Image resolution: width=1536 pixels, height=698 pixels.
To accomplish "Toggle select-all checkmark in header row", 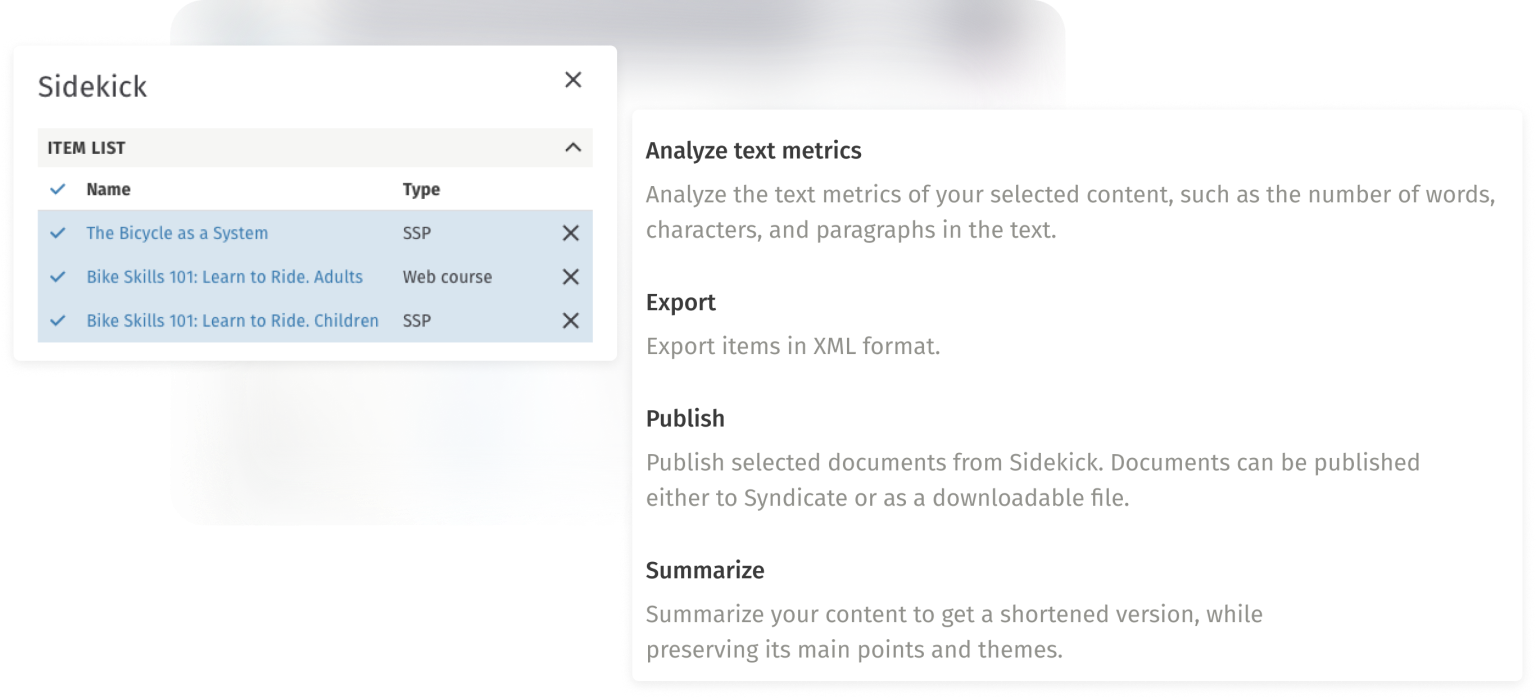I will (x=58, y=189).
